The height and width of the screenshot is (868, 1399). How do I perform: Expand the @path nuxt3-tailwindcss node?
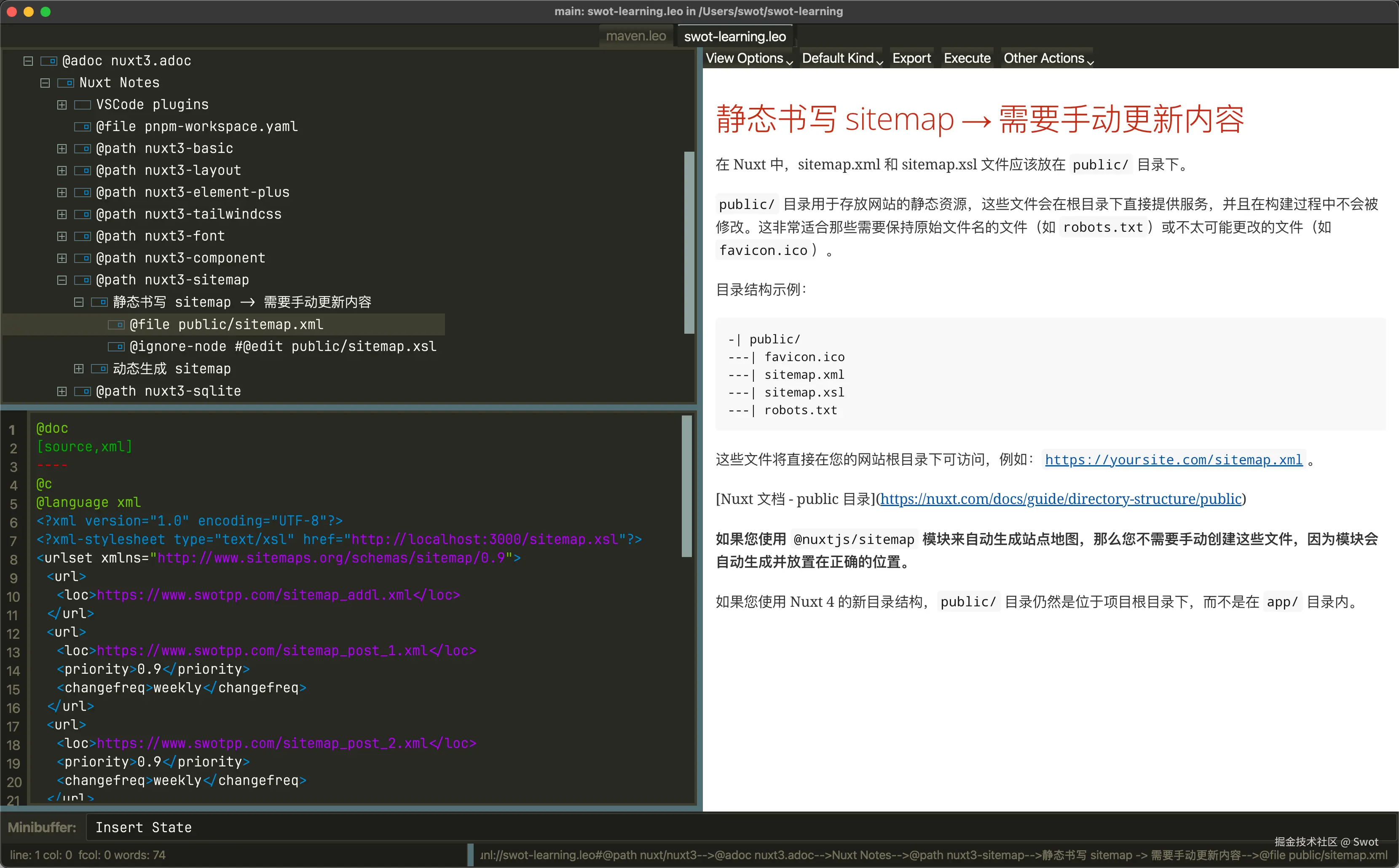click(x=62, y=215)
